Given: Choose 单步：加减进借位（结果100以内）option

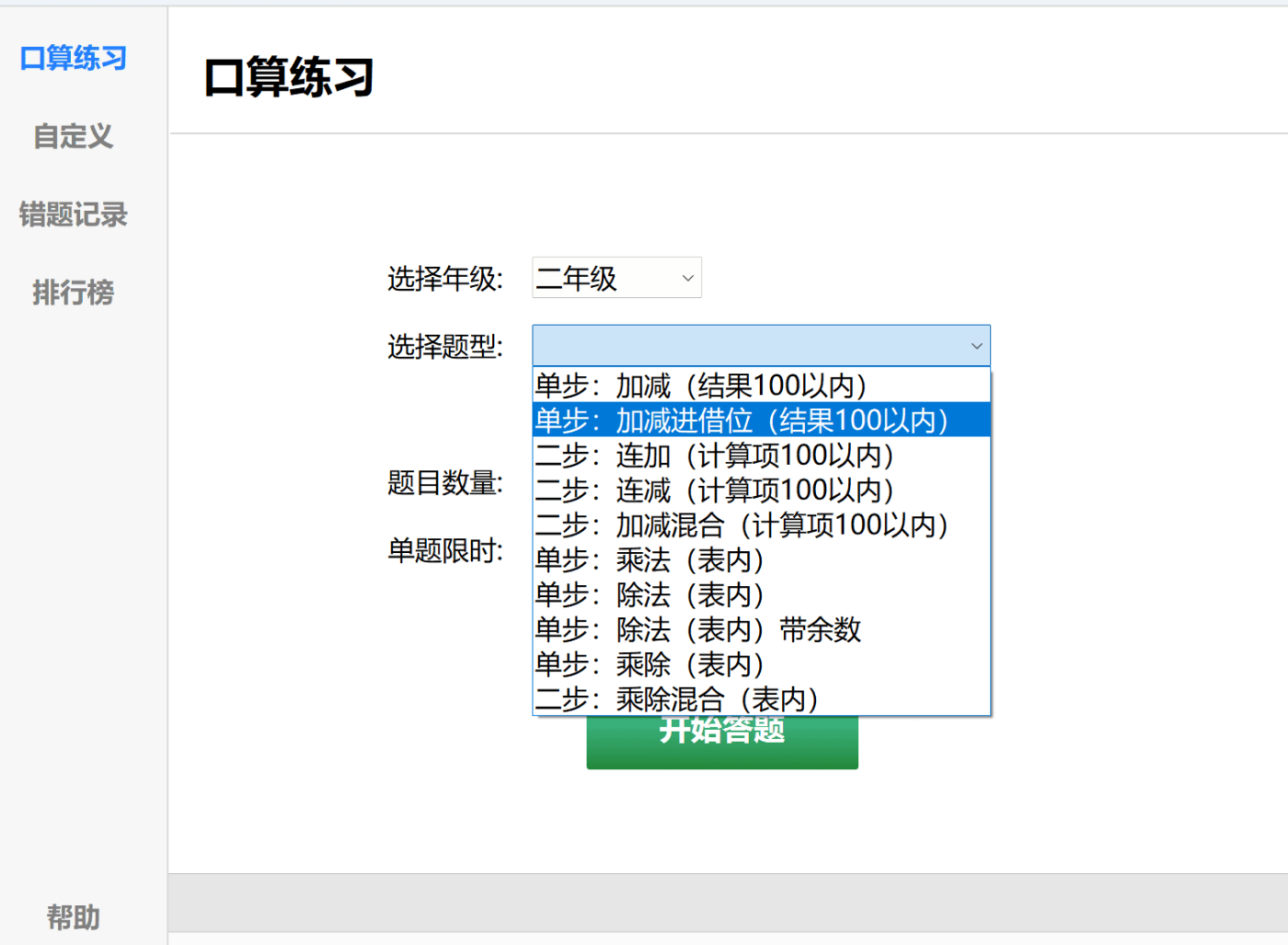Looking at the screenshot, I should click(742, 421).
